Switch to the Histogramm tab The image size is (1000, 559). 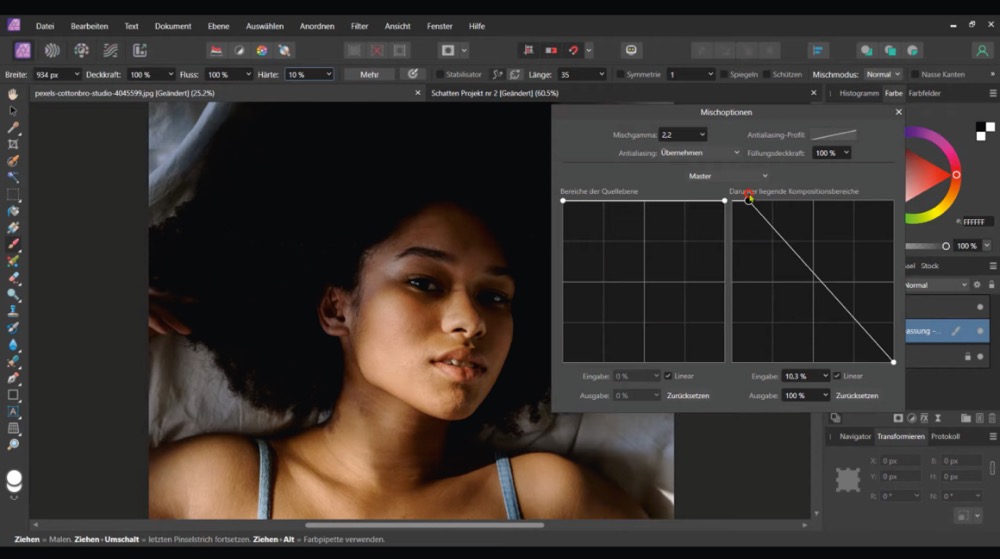(x=858, y=93)
